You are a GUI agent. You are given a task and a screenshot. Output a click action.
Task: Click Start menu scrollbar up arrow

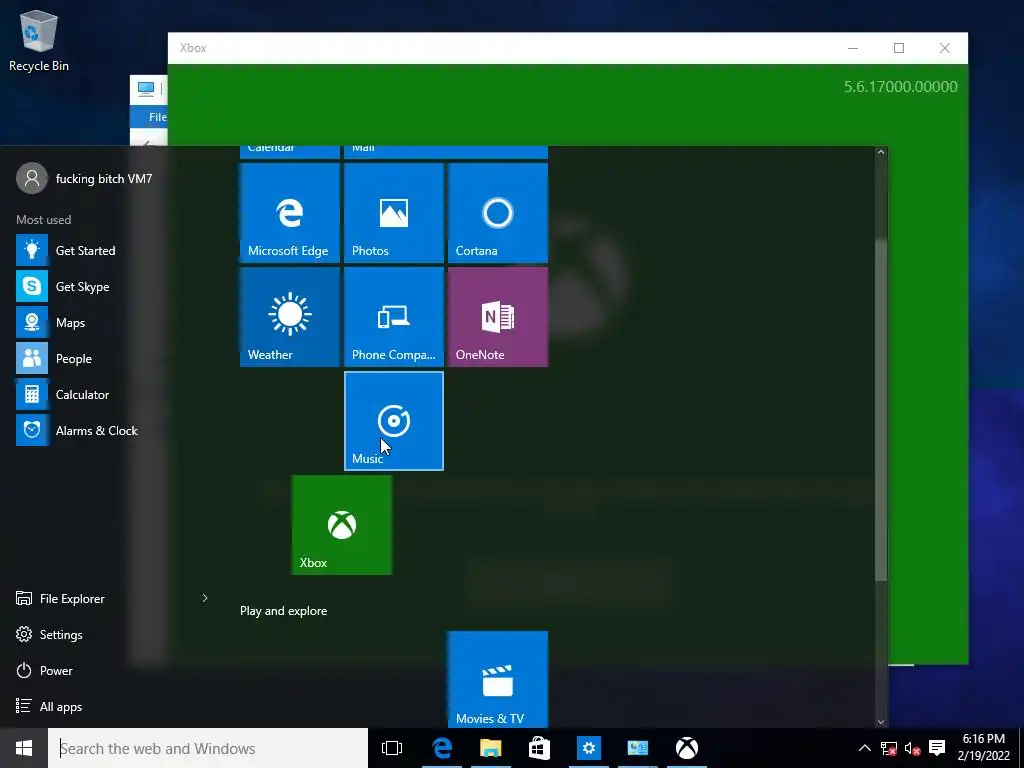click(881, 152)
